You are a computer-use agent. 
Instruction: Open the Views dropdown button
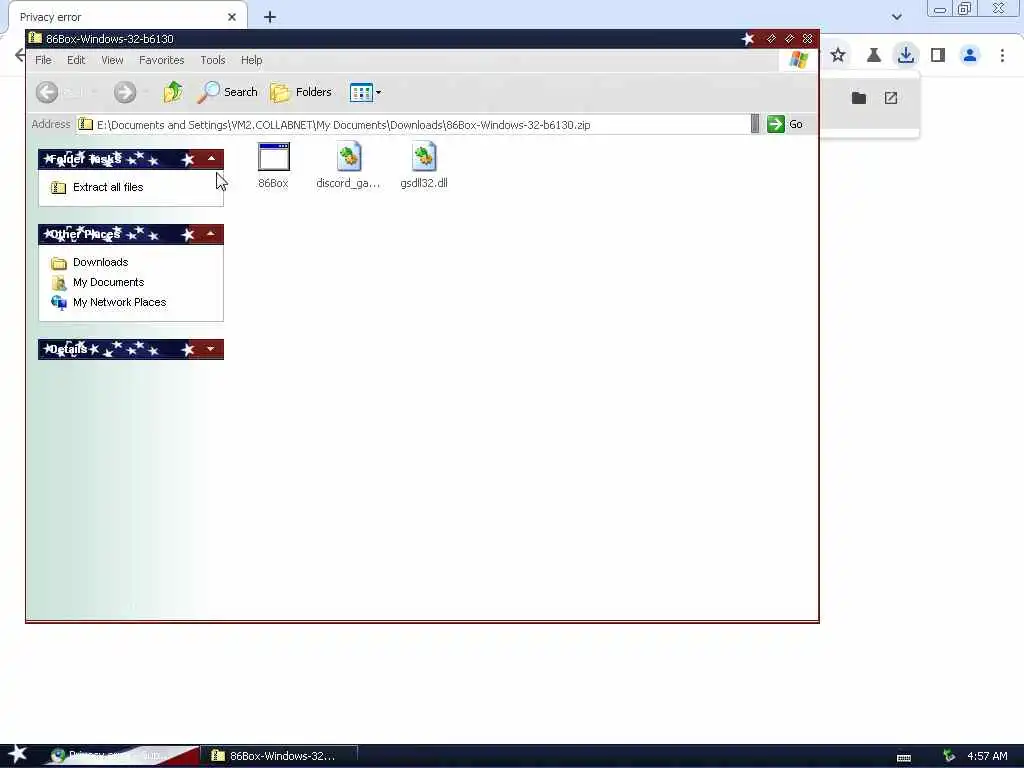pos(365,92)
